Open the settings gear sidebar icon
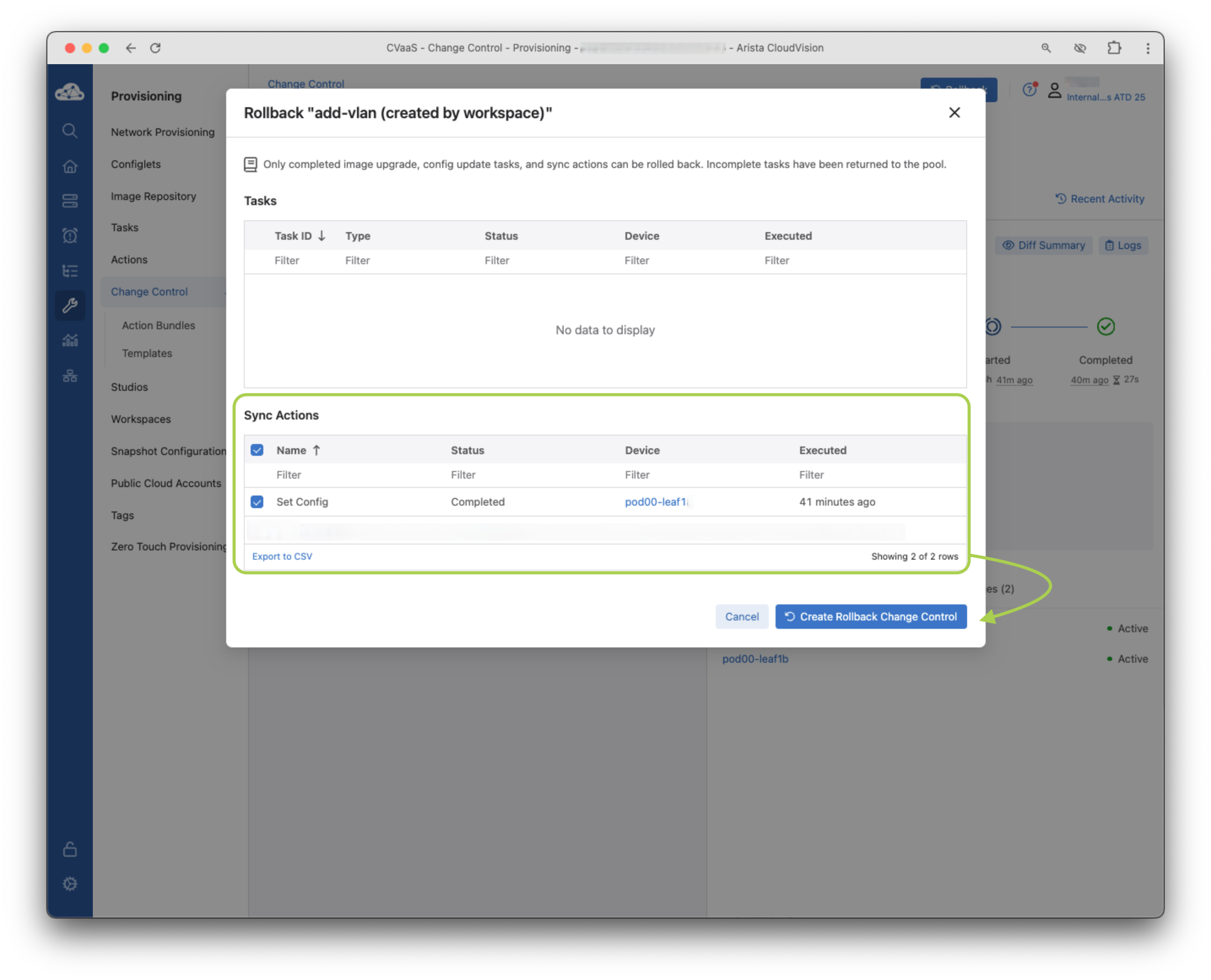Viewport: 1211px width, 980px height. [69, 883]
